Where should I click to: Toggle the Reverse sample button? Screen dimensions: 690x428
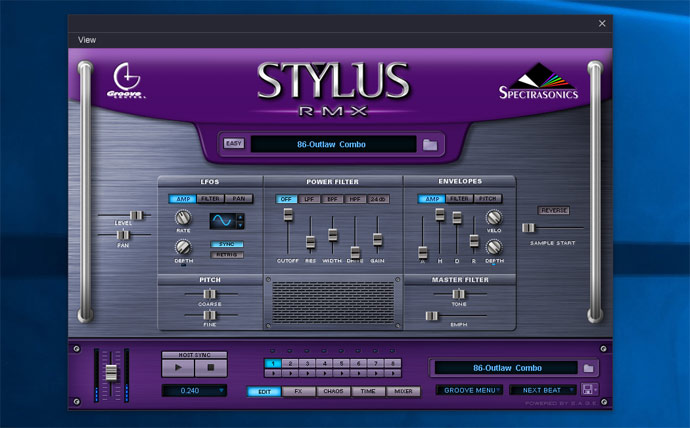tap(553, 210)
